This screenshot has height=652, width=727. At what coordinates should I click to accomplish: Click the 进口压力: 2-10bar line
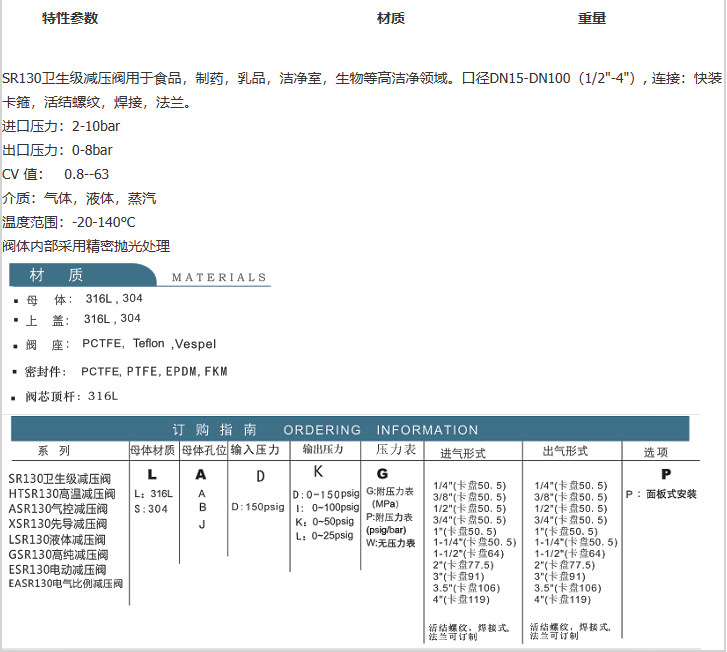point(61,126)
